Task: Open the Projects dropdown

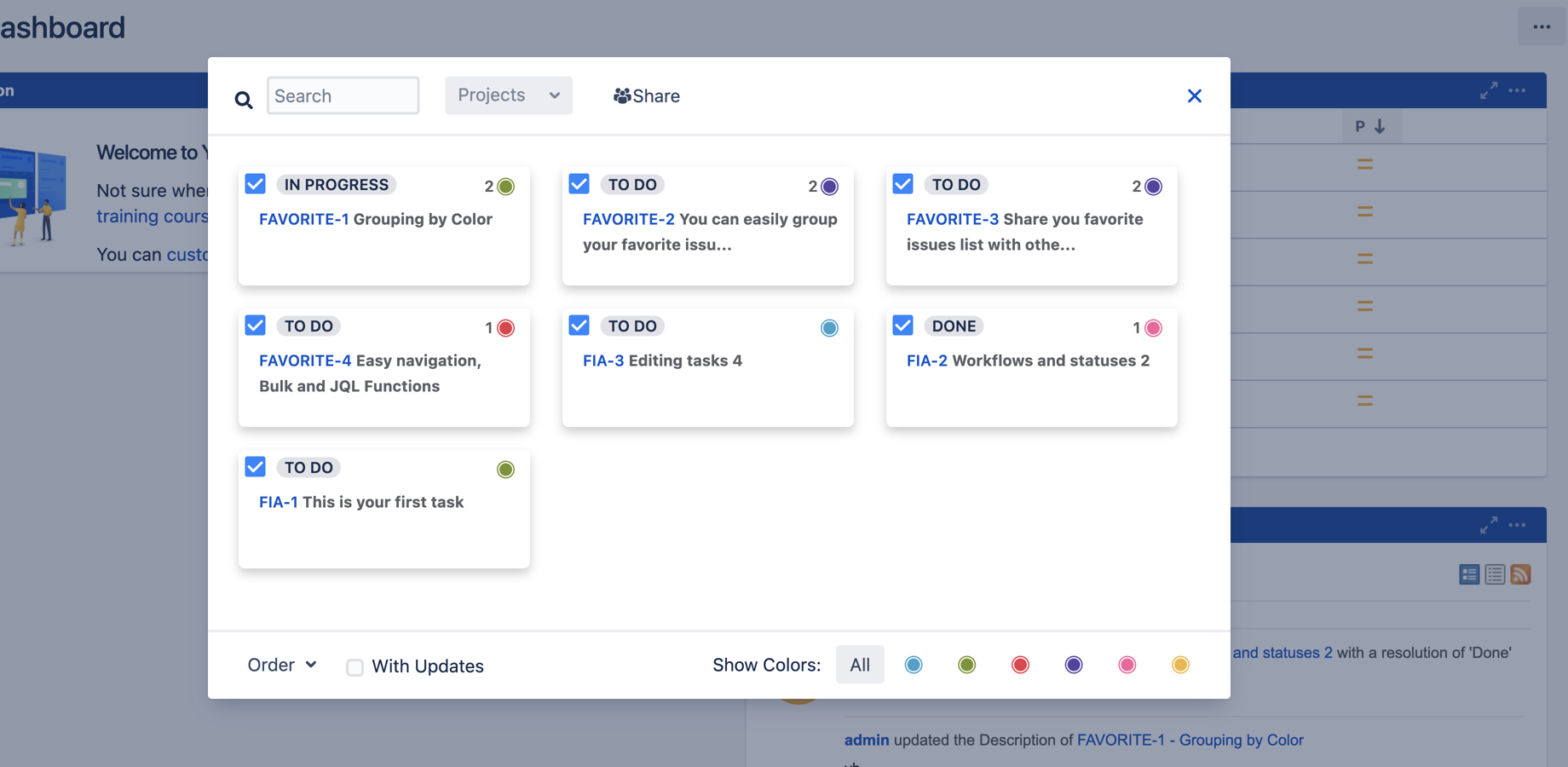Action: point(508,95)
